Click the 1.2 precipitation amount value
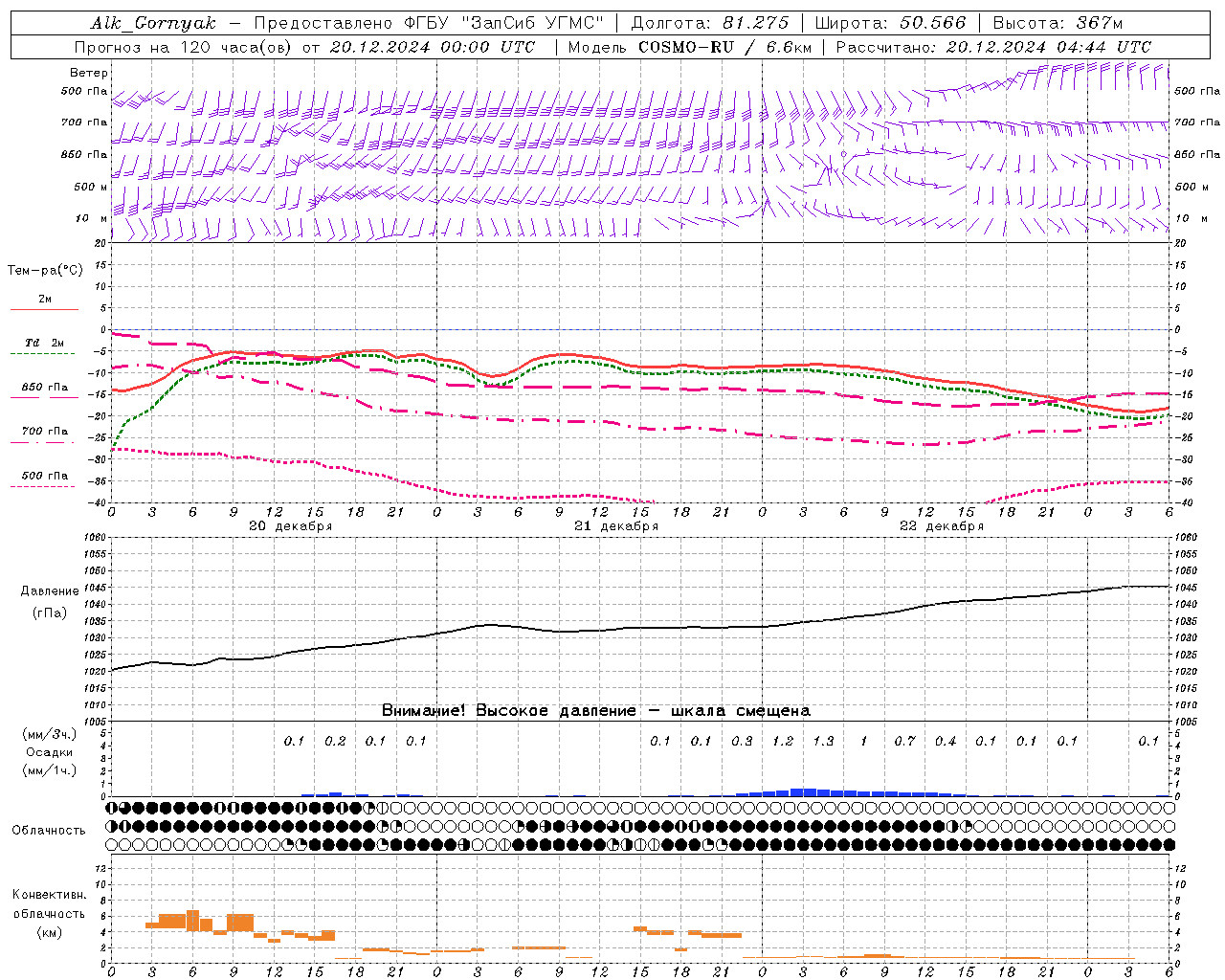Viewport: 1225px width, 980px height. click(783, 742)
